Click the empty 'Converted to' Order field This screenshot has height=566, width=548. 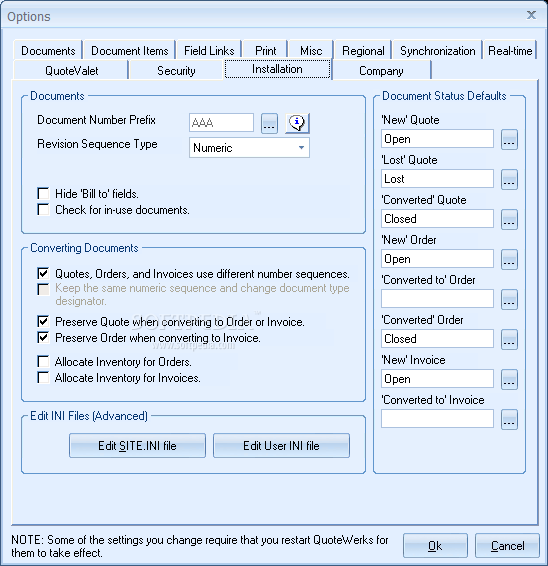(437, 299)
